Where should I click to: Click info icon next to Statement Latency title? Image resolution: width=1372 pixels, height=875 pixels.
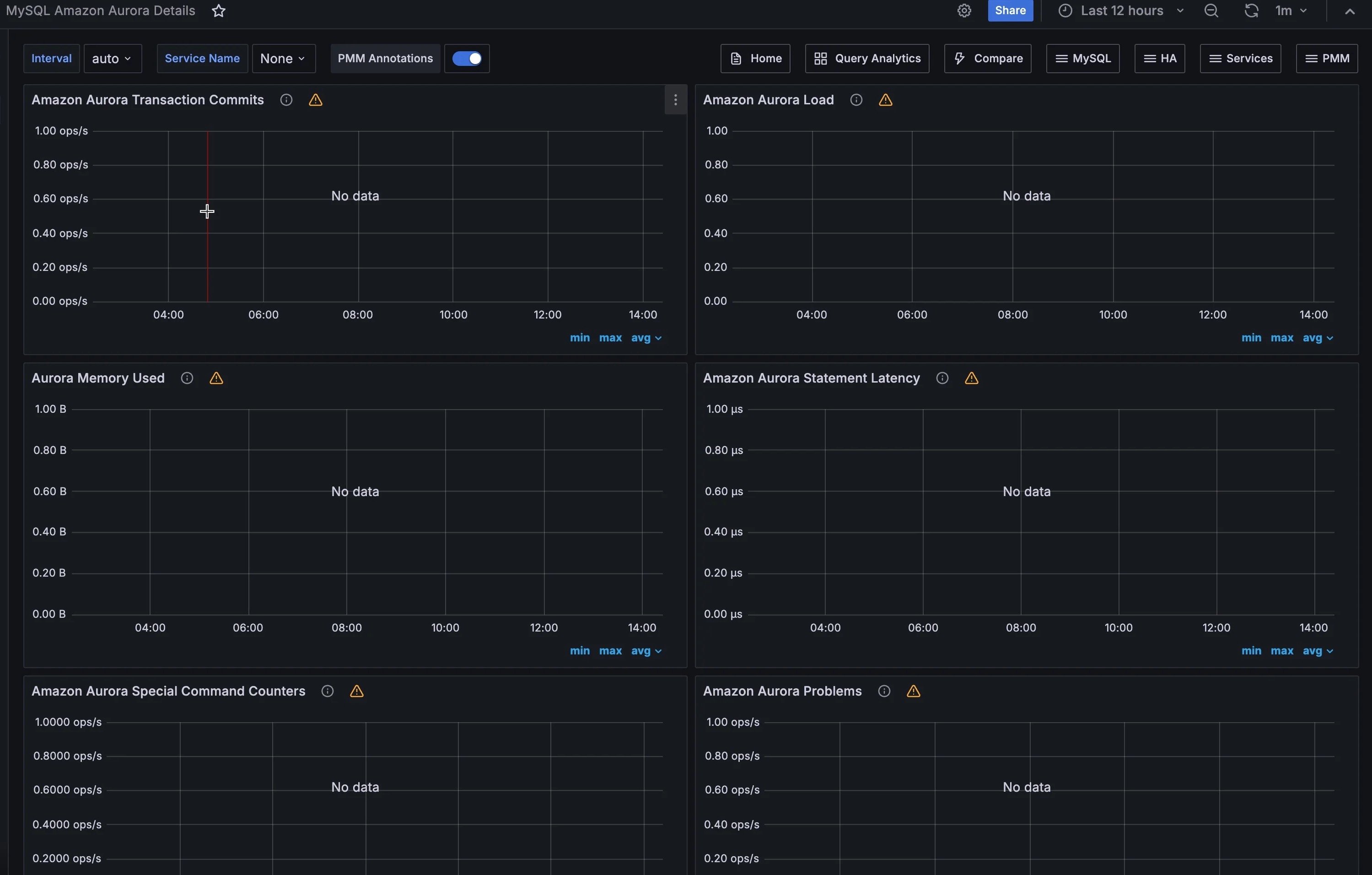click(942, 378)
